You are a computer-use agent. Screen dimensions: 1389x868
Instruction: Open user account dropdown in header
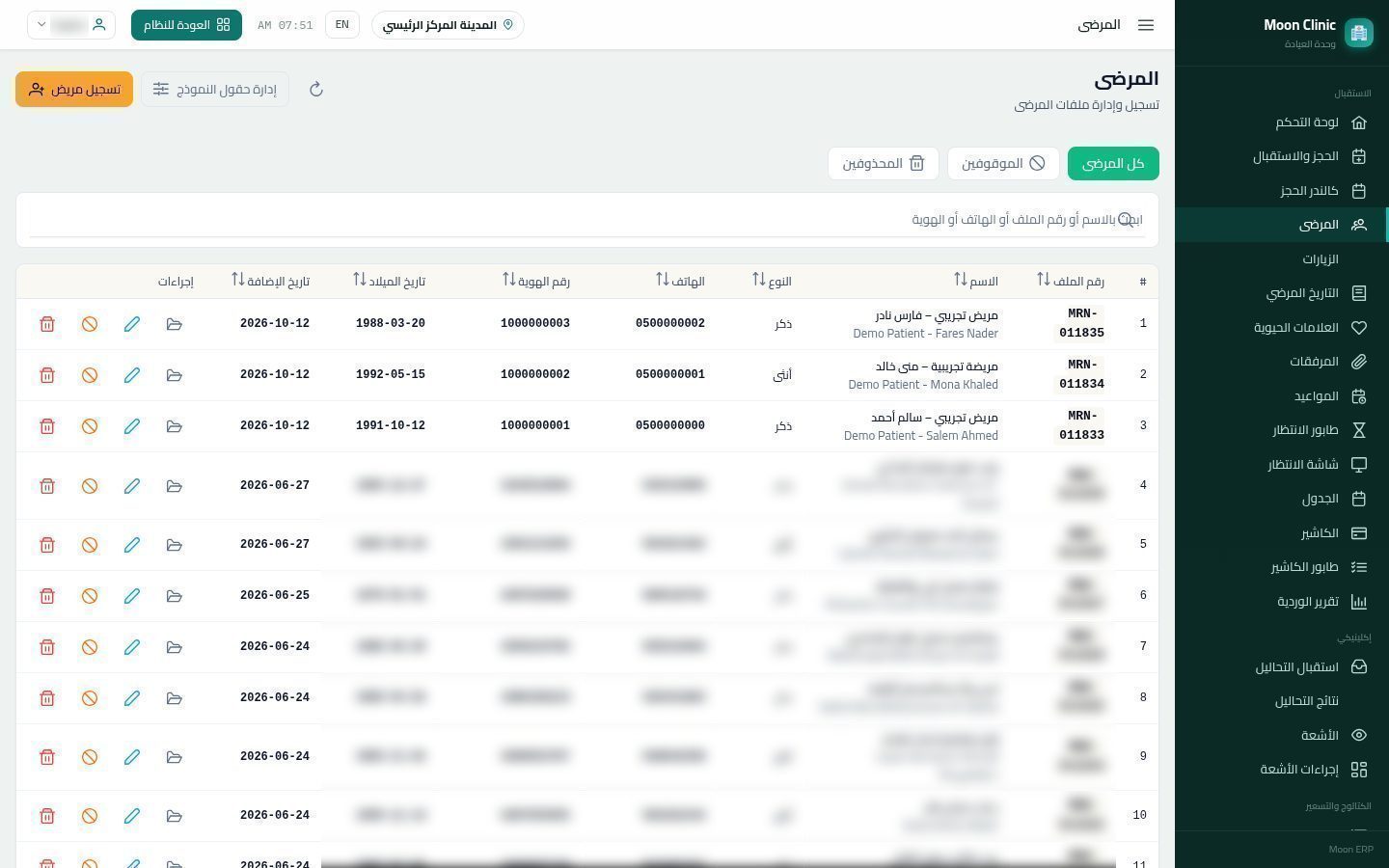[71, 25]
